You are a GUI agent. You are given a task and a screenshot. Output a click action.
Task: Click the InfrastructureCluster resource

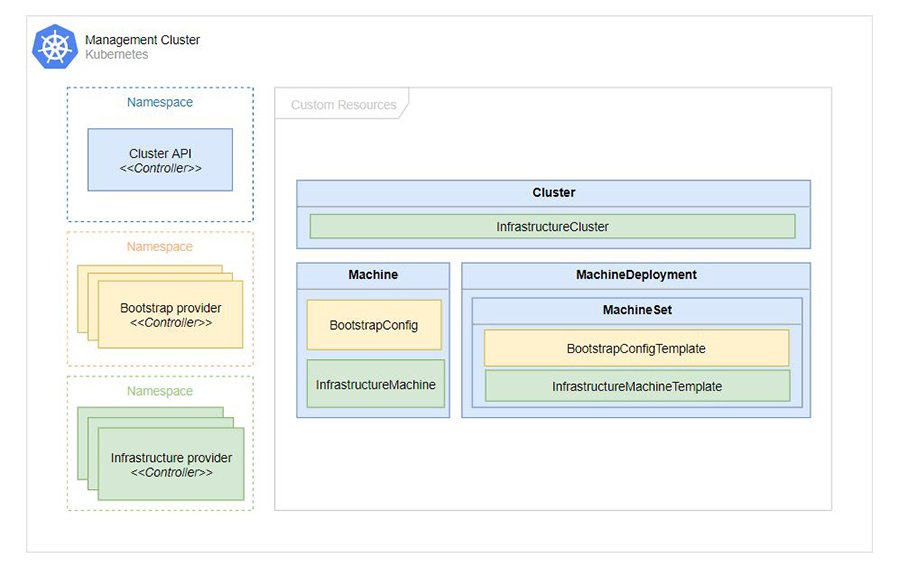pyautogui.click(x=552, y=226)
